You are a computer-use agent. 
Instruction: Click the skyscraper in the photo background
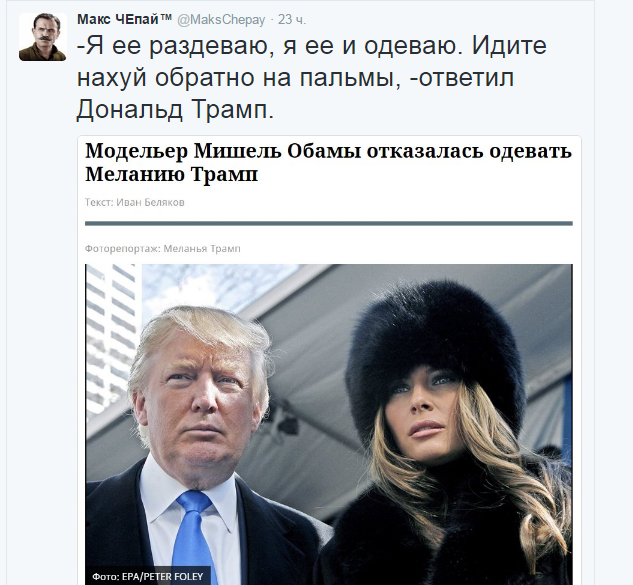point(111,335)
